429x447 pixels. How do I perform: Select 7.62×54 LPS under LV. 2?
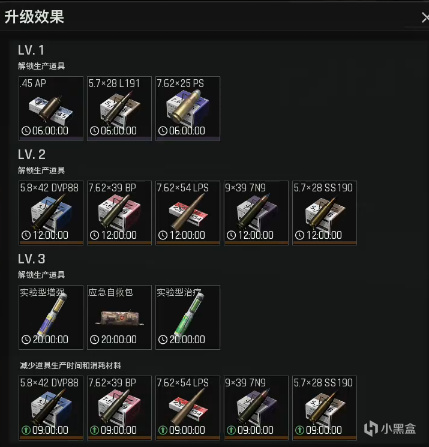coord(188,213)
